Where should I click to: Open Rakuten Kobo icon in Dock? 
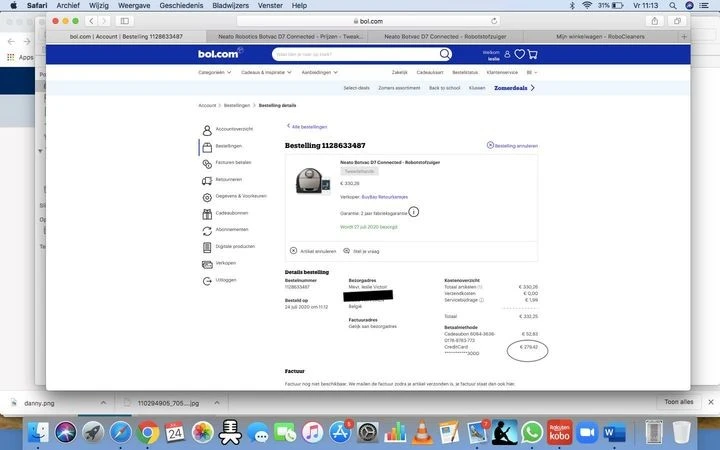(559, 433)
